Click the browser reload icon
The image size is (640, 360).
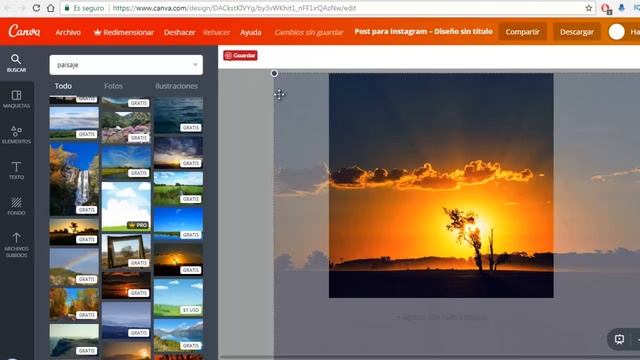tap(36, 8)
